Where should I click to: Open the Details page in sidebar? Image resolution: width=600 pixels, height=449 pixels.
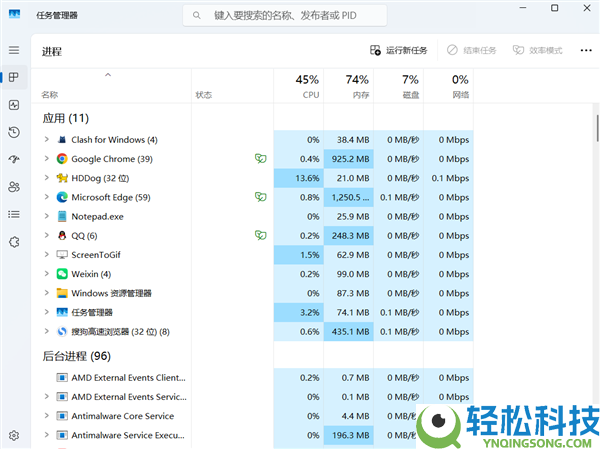click(14, 214)
